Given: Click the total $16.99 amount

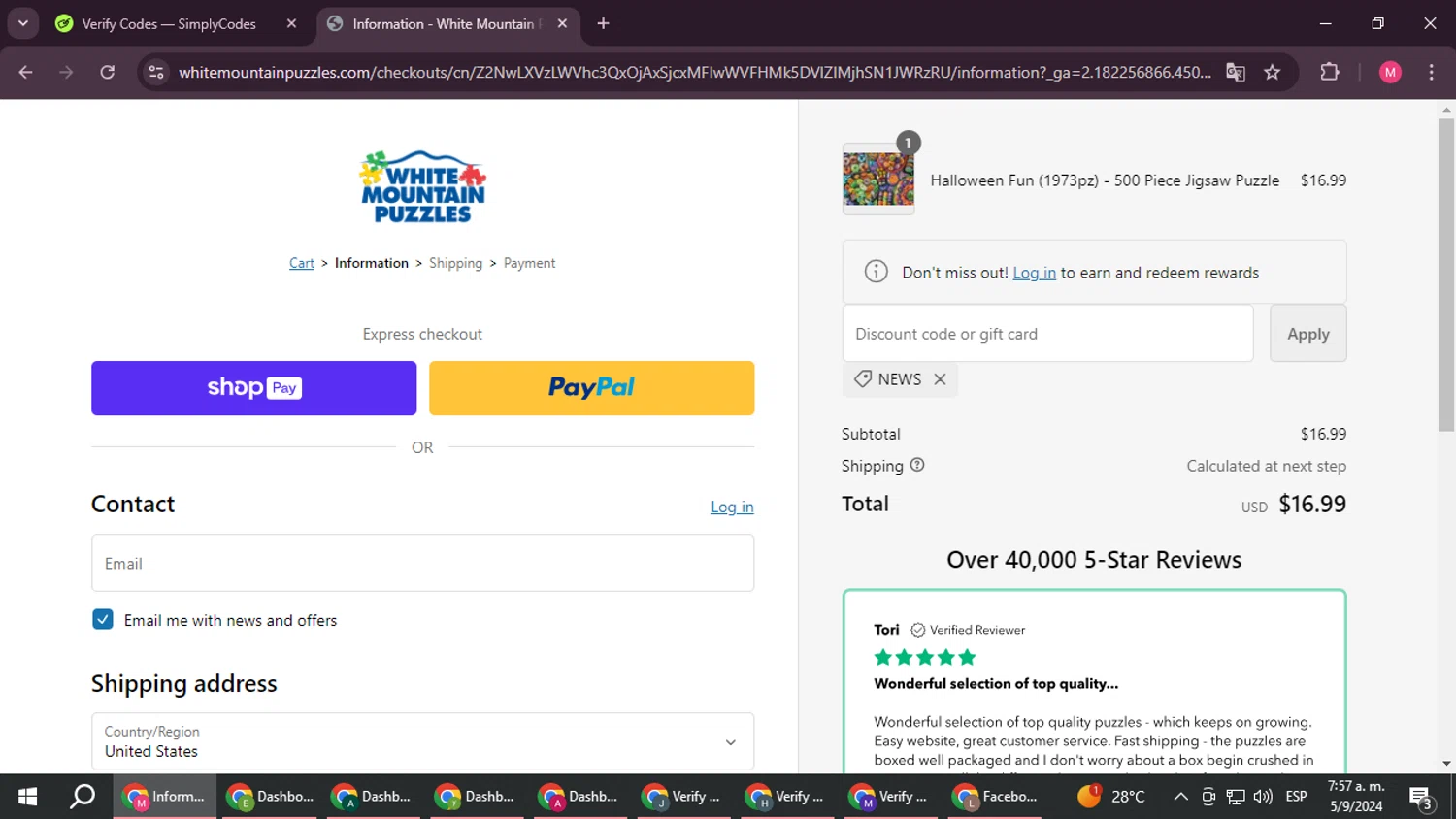Looking at the screenshot, I should pos(1312,504).
